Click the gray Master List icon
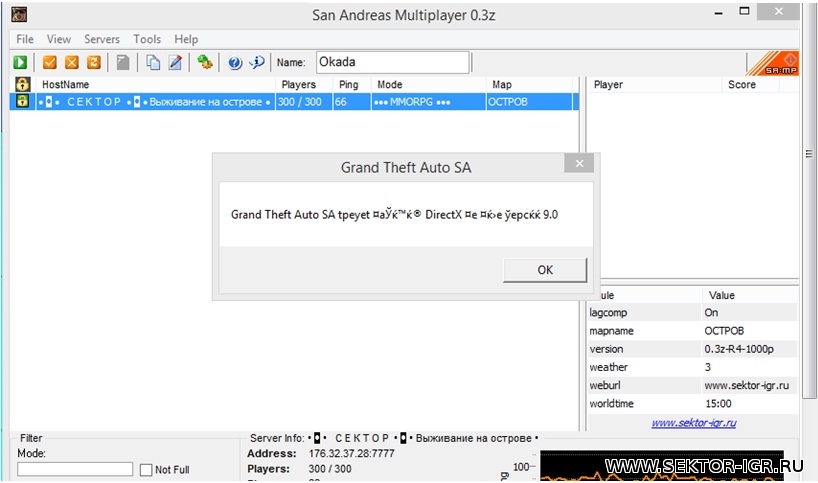The image size is (818, 483). [x=123, y=63]
